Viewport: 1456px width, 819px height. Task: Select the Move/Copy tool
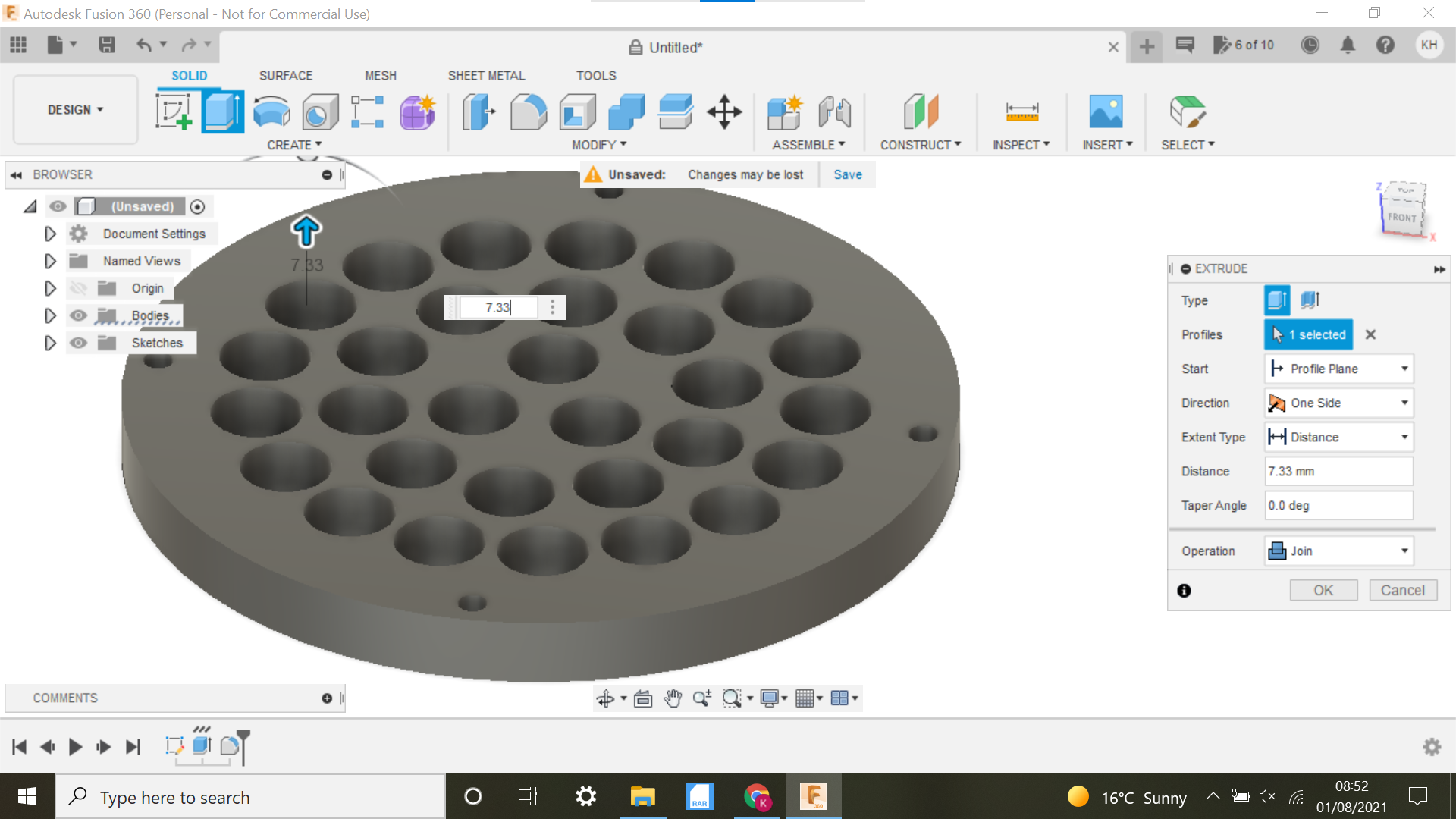coord(724,112)
